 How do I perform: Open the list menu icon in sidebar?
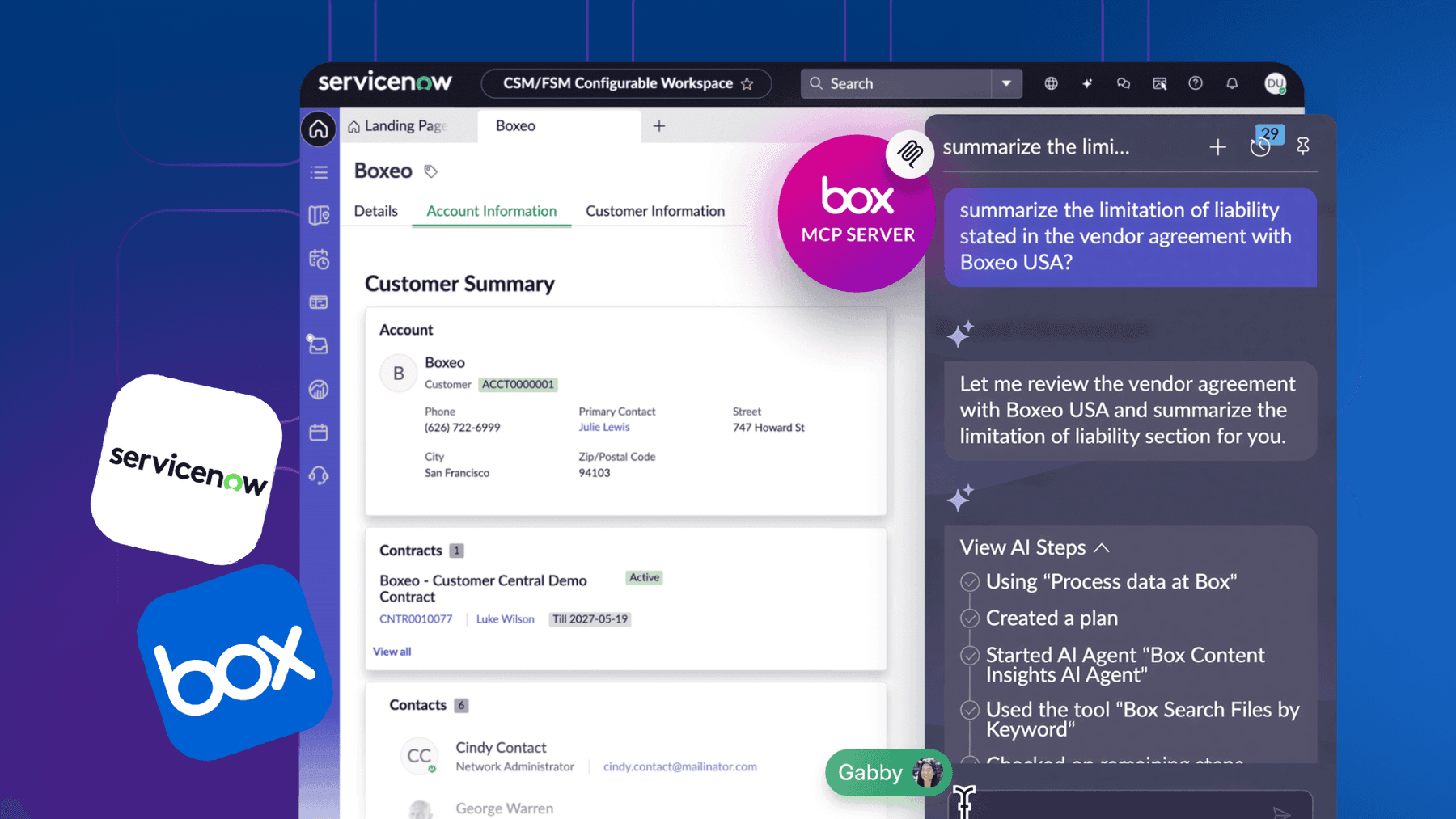click(x=319, y=172)
